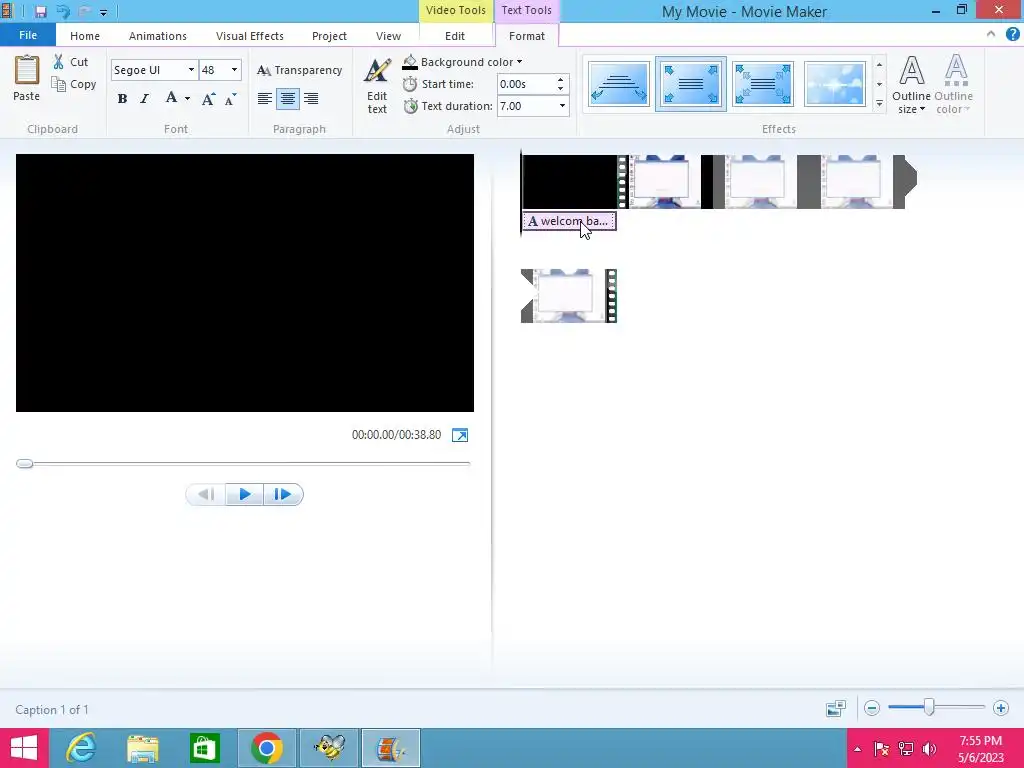Align caption text left
Viewport: 1024px width, 768px height.
pos(264,99)
